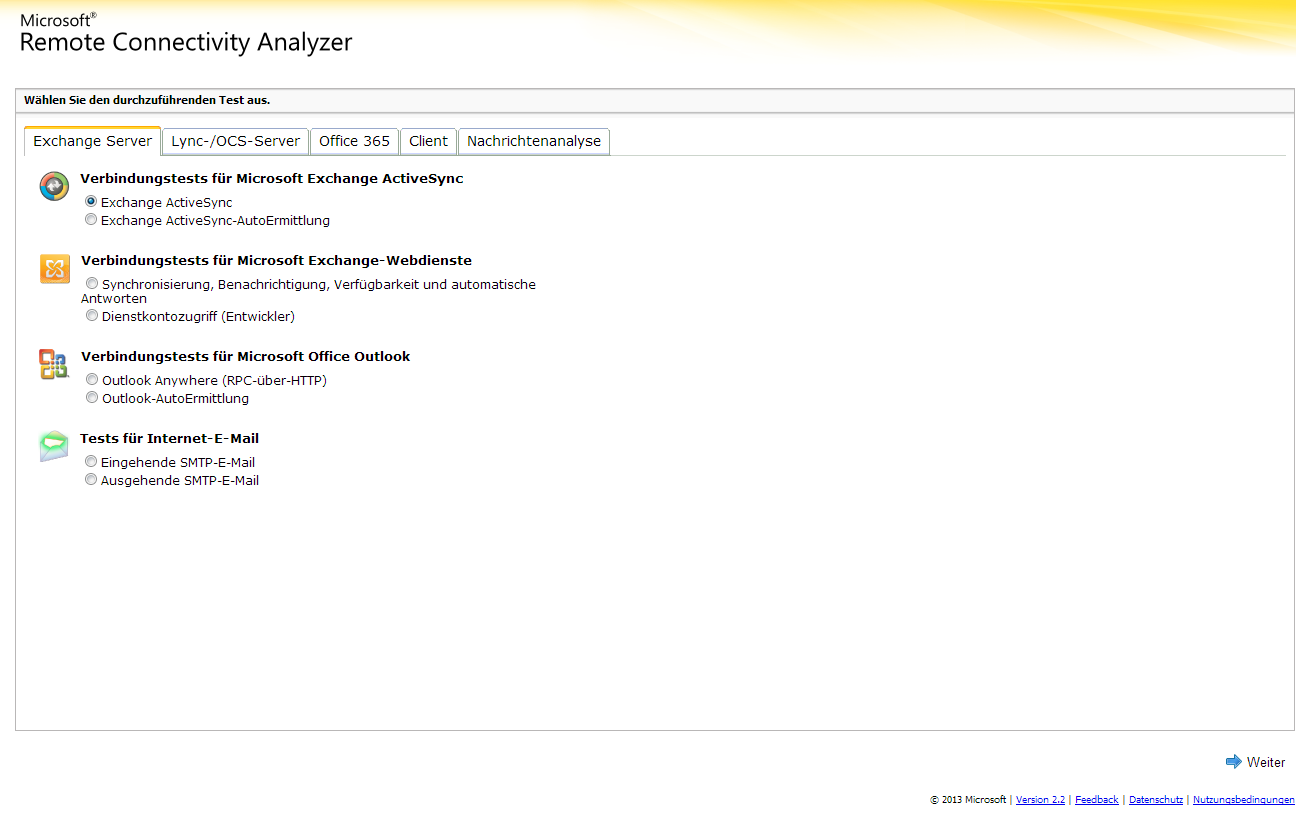Image resolution: width=1296 pixels, height=815 pixels.
Task: Click the Internet-E-Mail envelope icon
Action: (x=54, y=446)
